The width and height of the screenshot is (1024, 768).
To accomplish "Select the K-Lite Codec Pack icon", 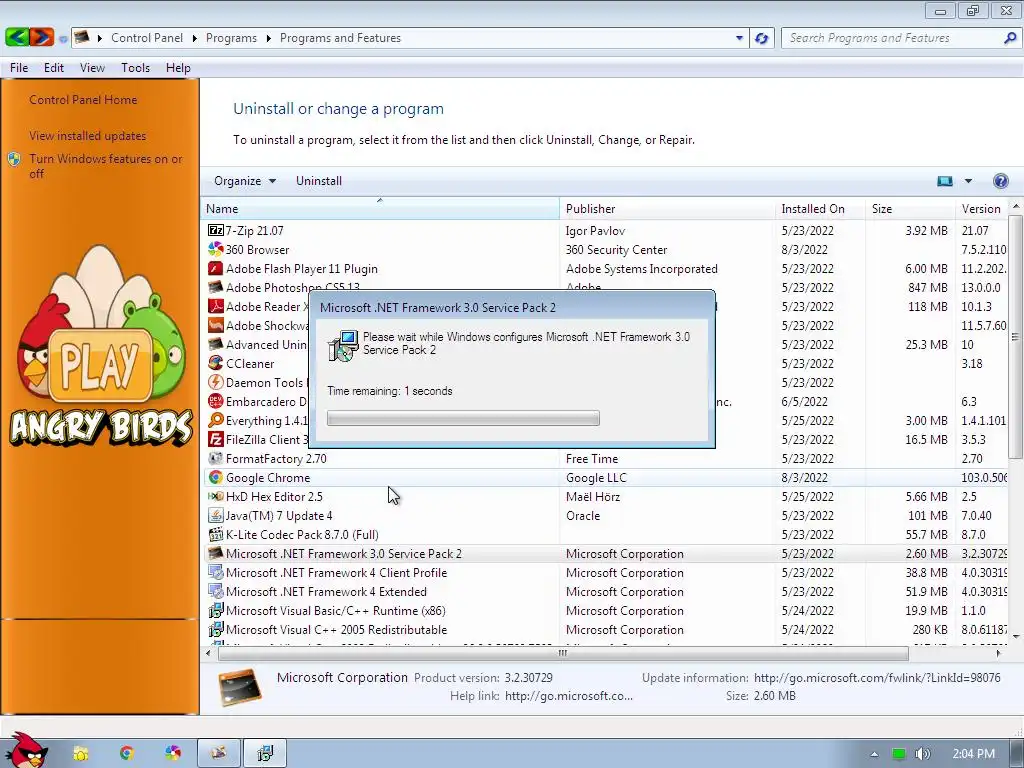I will (216, 534).
